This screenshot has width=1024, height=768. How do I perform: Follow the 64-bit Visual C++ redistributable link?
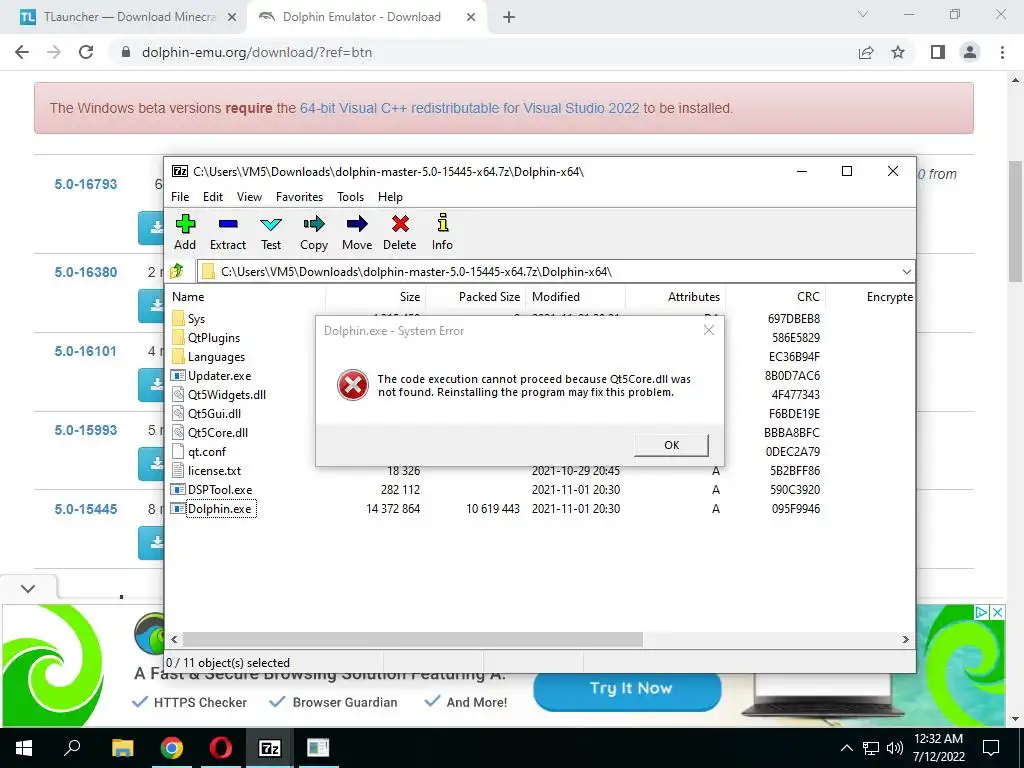469,108
